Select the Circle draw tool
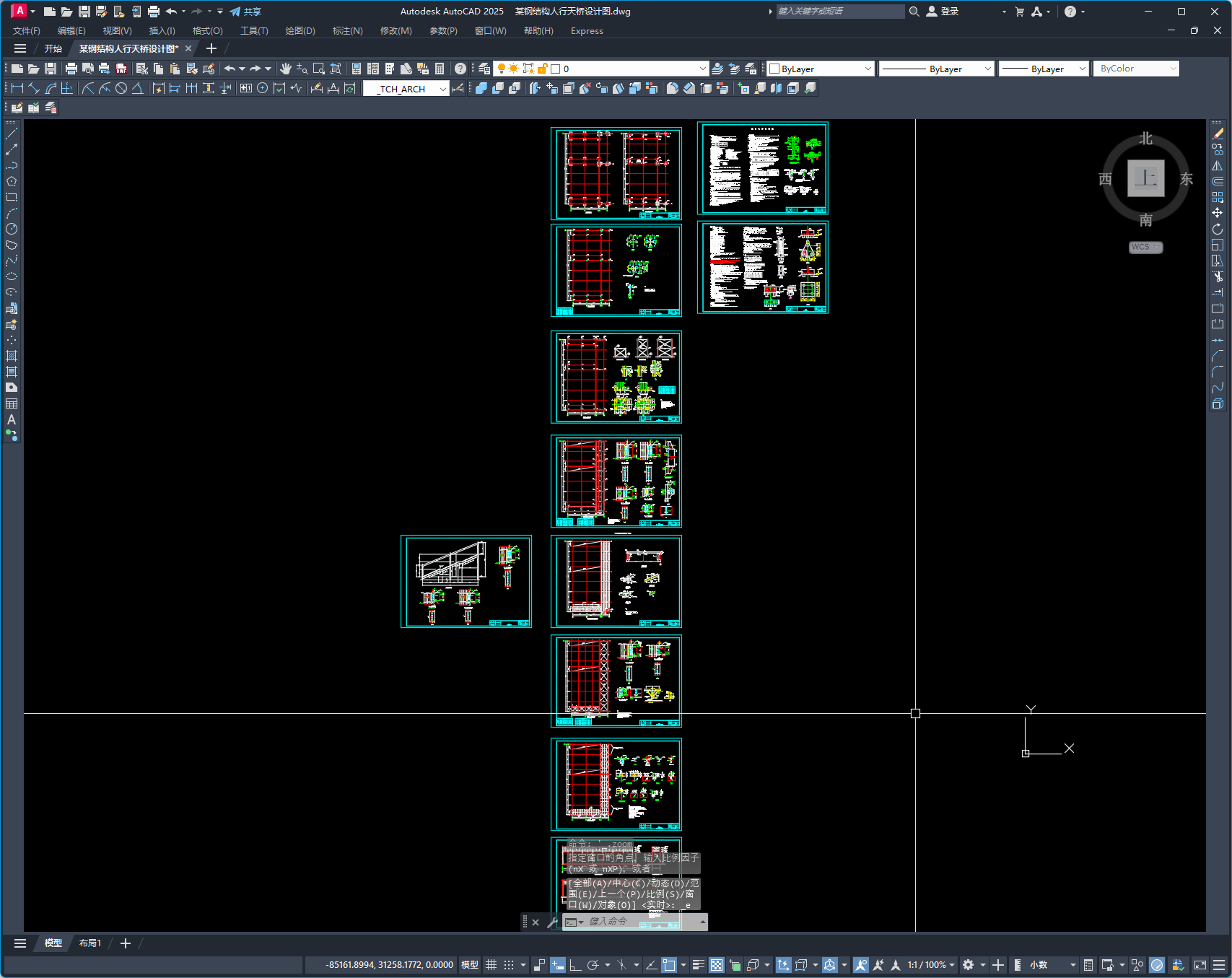 pos(12,229)
